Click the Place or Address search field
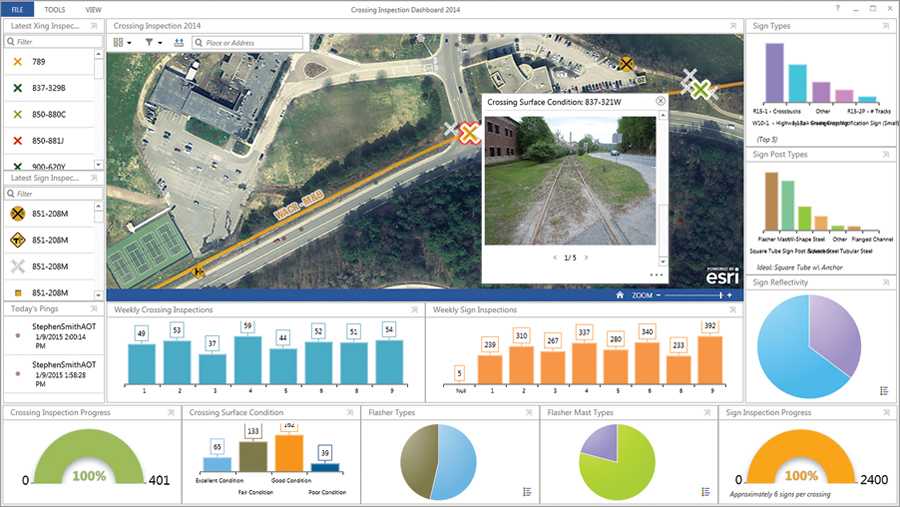Screen dimensions: 900x507 [247, 42]
